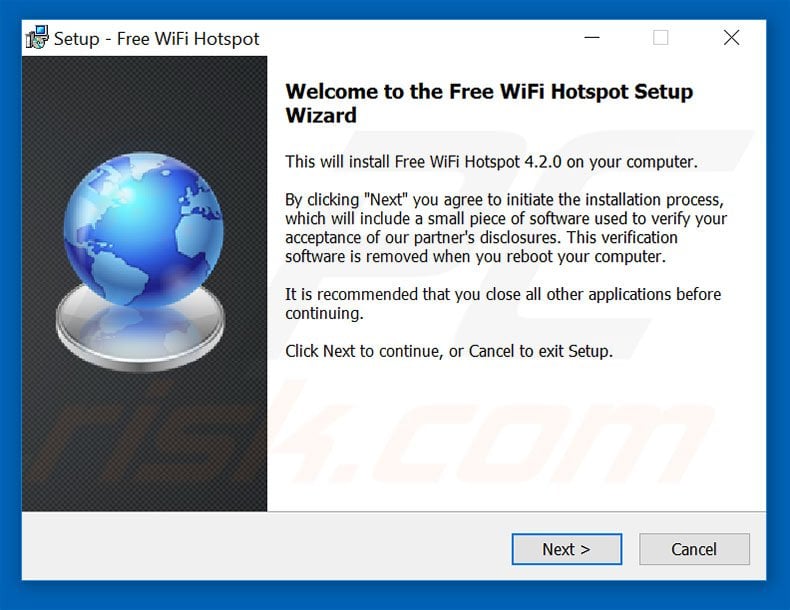
Task: Click the disabled maximize button
Action: [661, 37]
